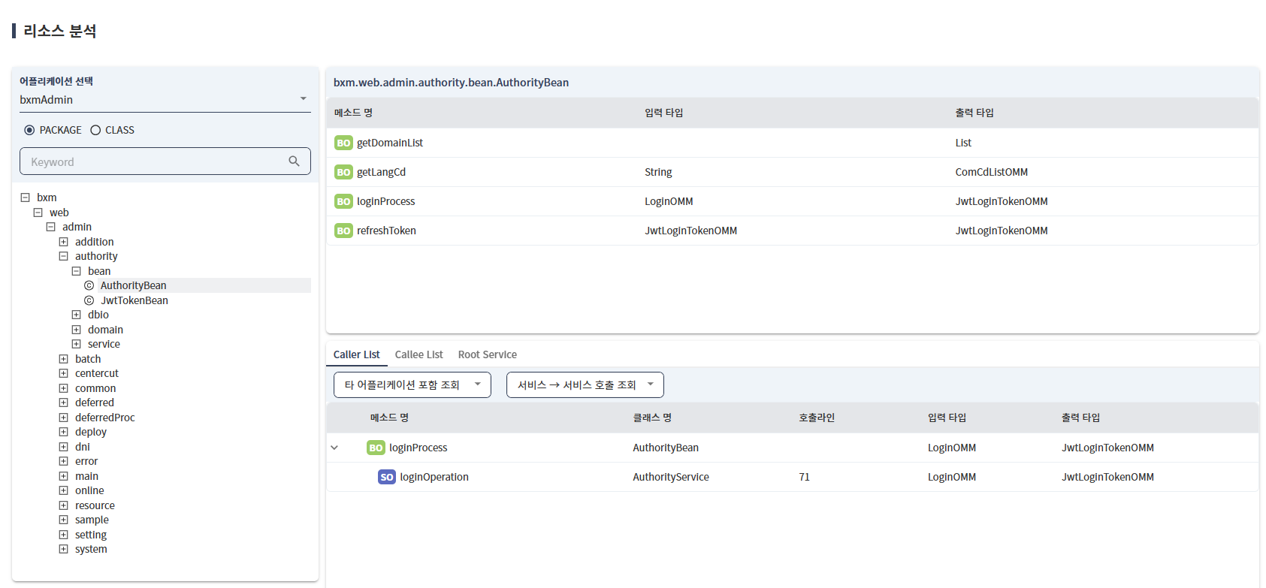Click the search magnifier icon in Keyword field
1266x588 pixels.
tap(294, 161)
